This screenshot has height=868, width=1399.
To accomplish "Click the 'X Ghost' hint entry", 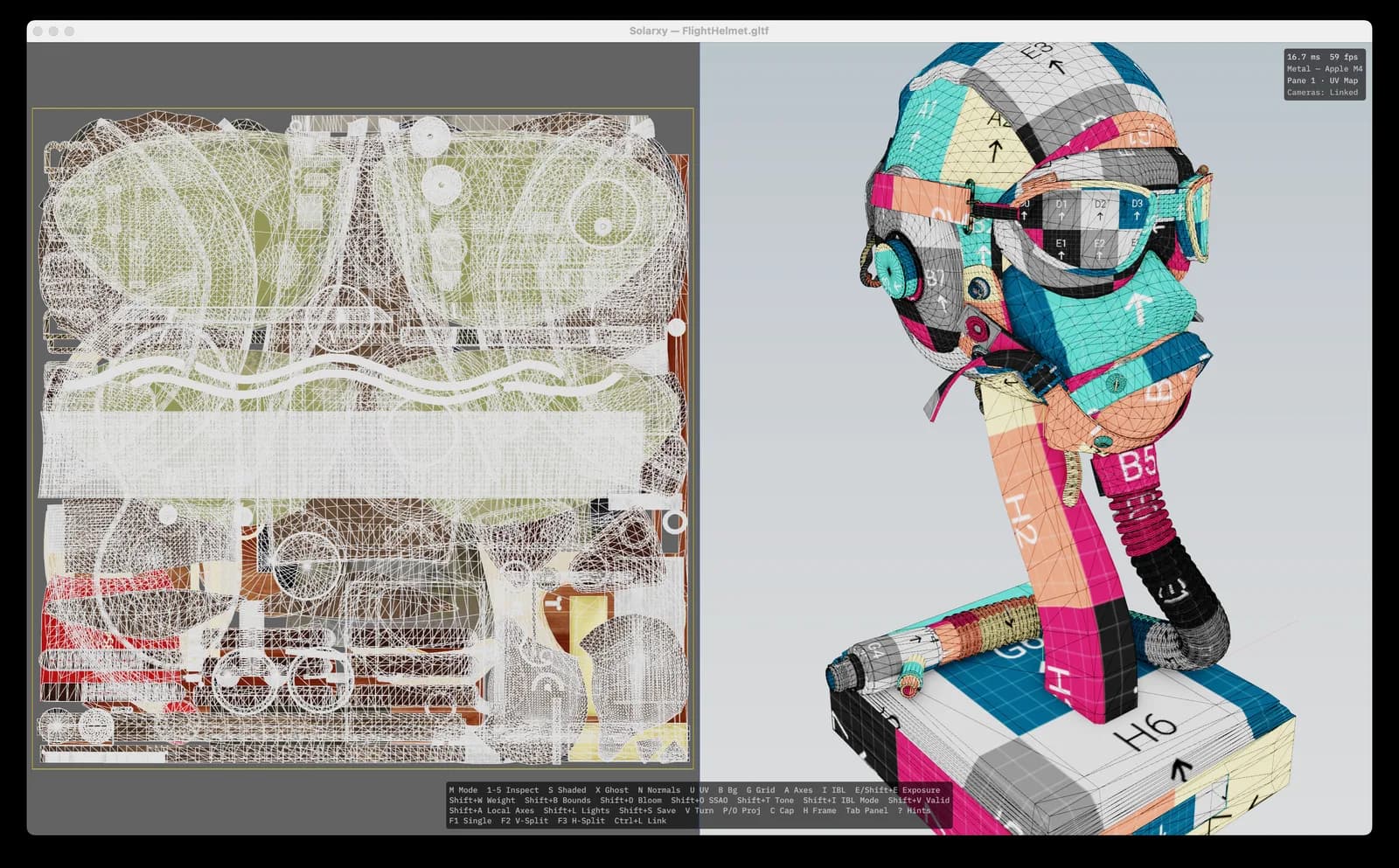I will pyautogui.click(x=612, y=790).
